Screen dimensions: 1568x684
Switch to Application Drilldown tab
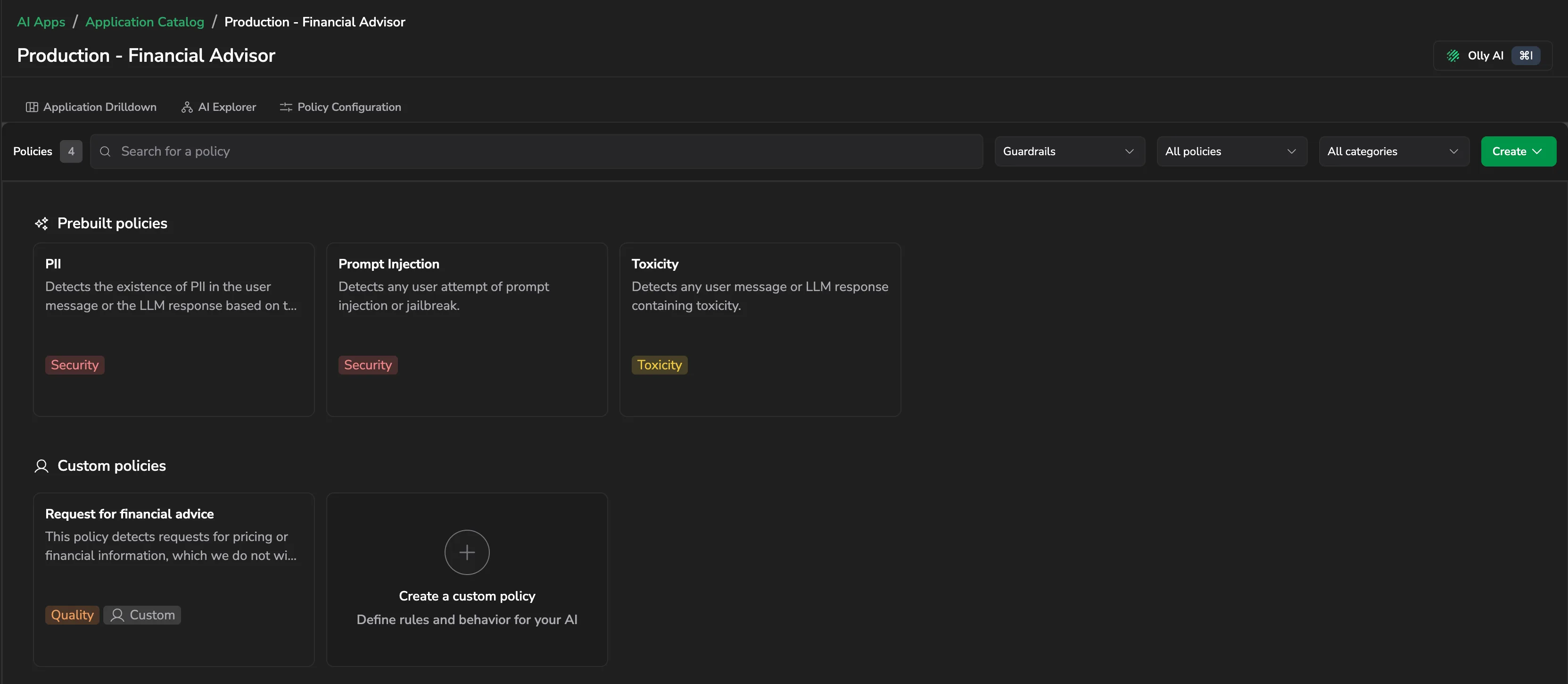[x=91, y=107]
